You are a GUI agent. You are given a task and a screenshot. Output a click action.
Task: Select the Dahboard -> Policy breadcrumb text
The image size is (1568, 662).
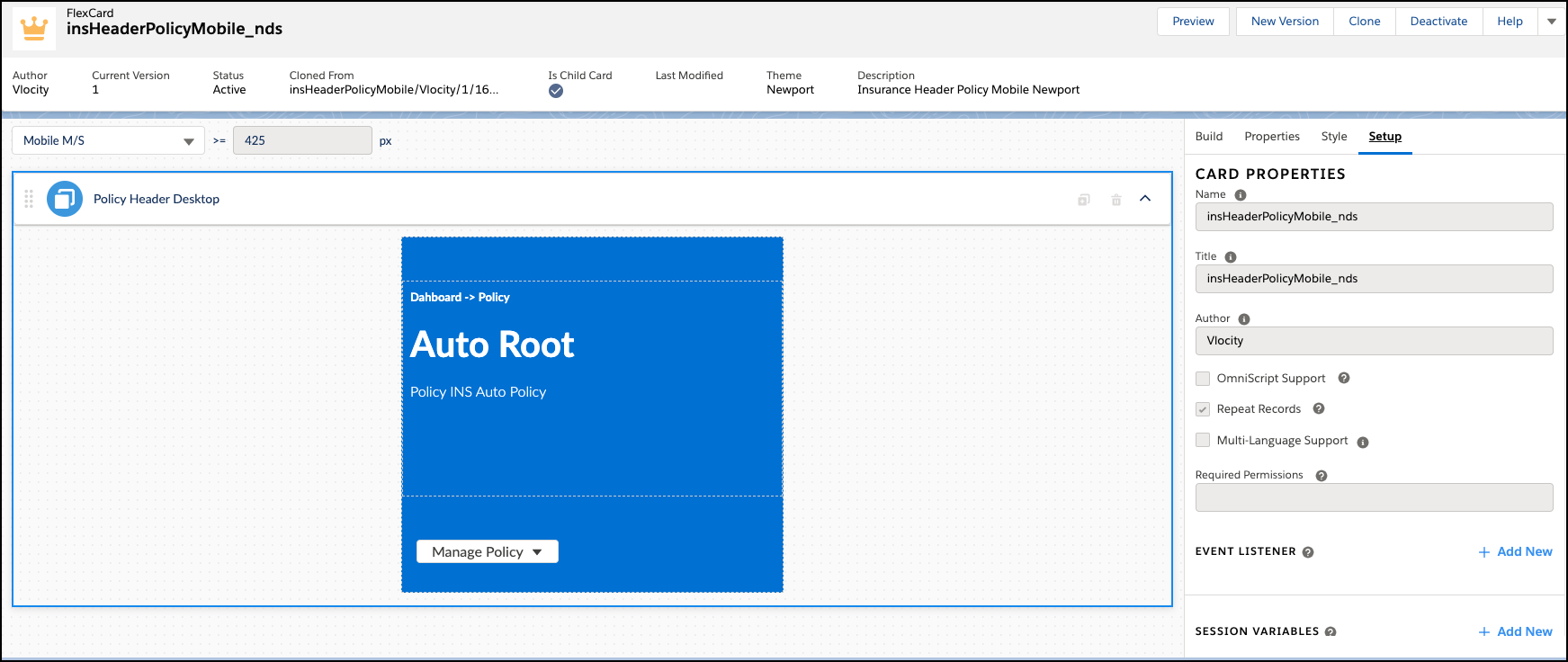[460, 298]
